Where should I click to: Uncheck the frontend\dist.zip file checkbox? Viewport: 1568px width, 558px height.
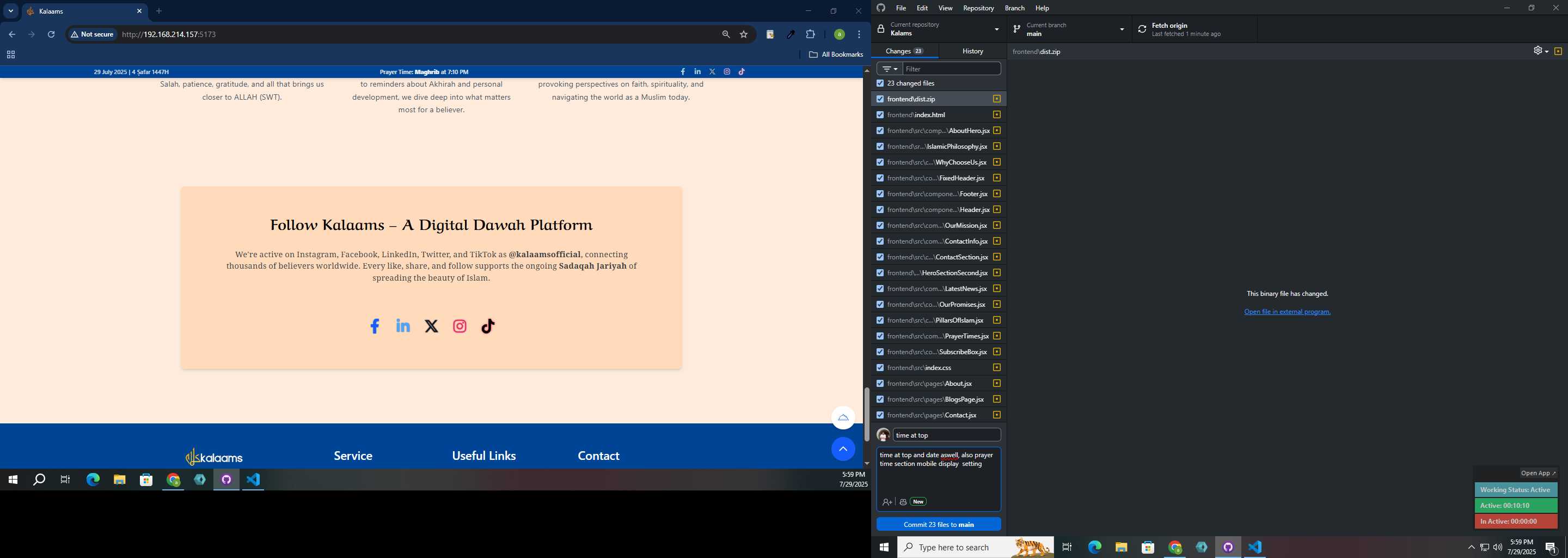[880, 99]
